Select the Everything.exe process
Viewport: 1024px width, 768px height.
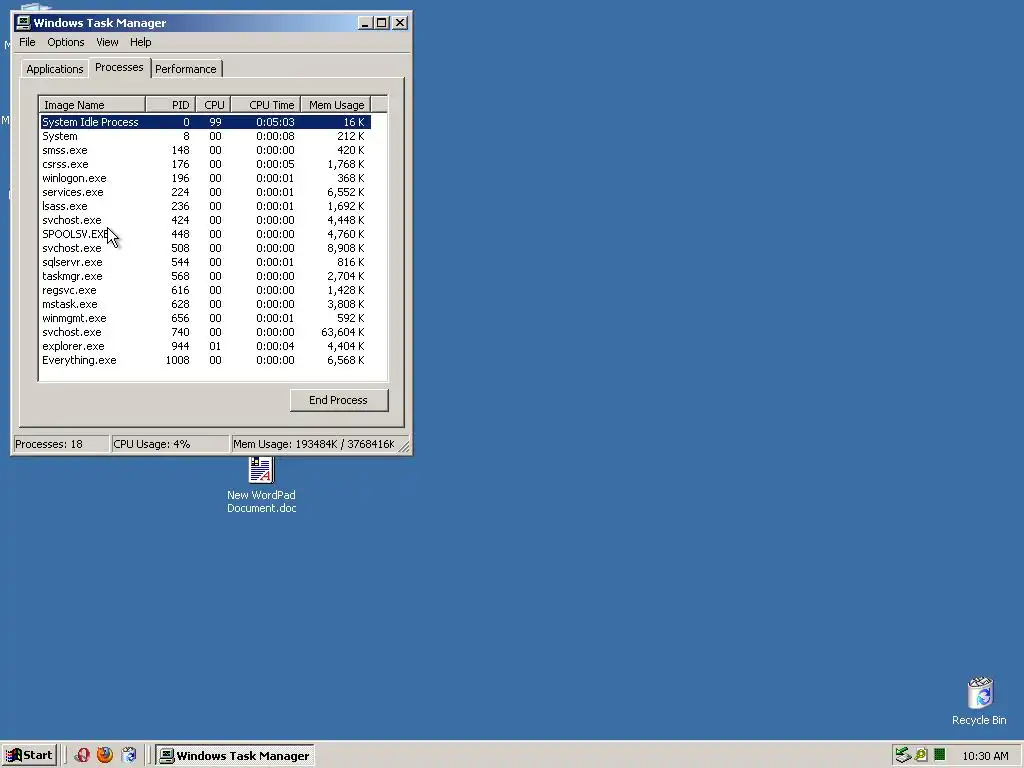pyautogui.click(x=205, y=360)
